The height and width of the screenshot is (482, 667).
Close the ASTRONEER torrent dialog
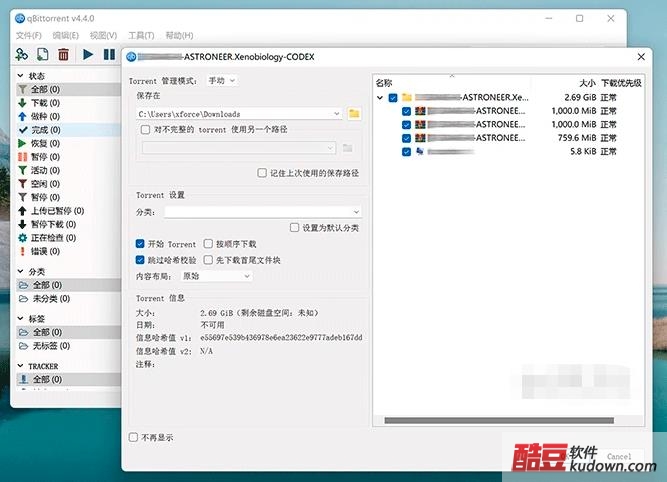point(641,57)
